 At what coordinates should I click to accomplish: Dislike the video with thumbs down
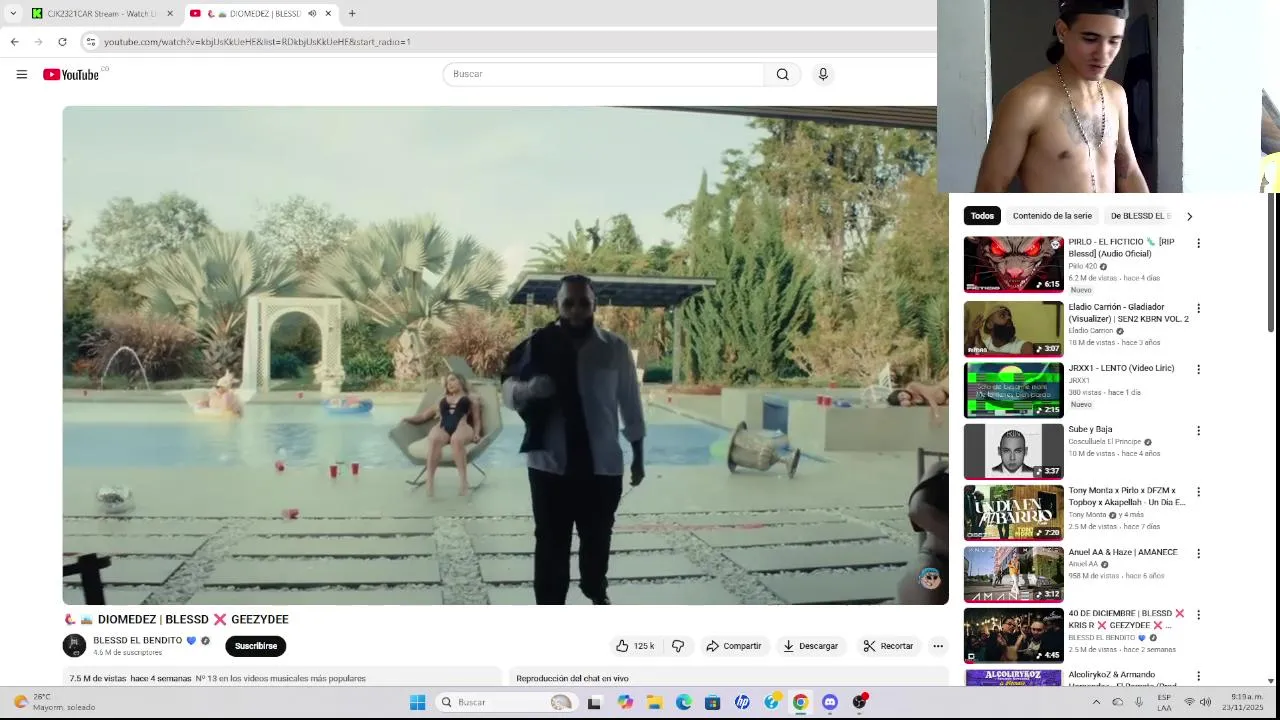click(x=678, y=646)
